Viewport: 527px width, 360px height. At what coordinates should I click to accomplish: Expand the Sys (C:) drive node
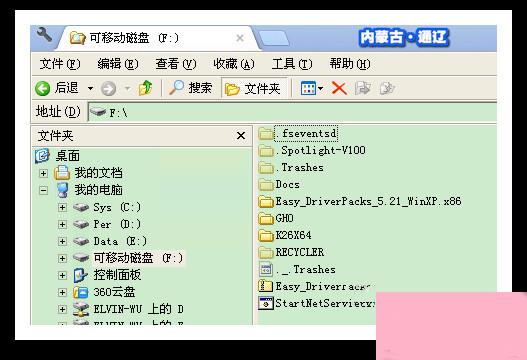click(62, 207)
